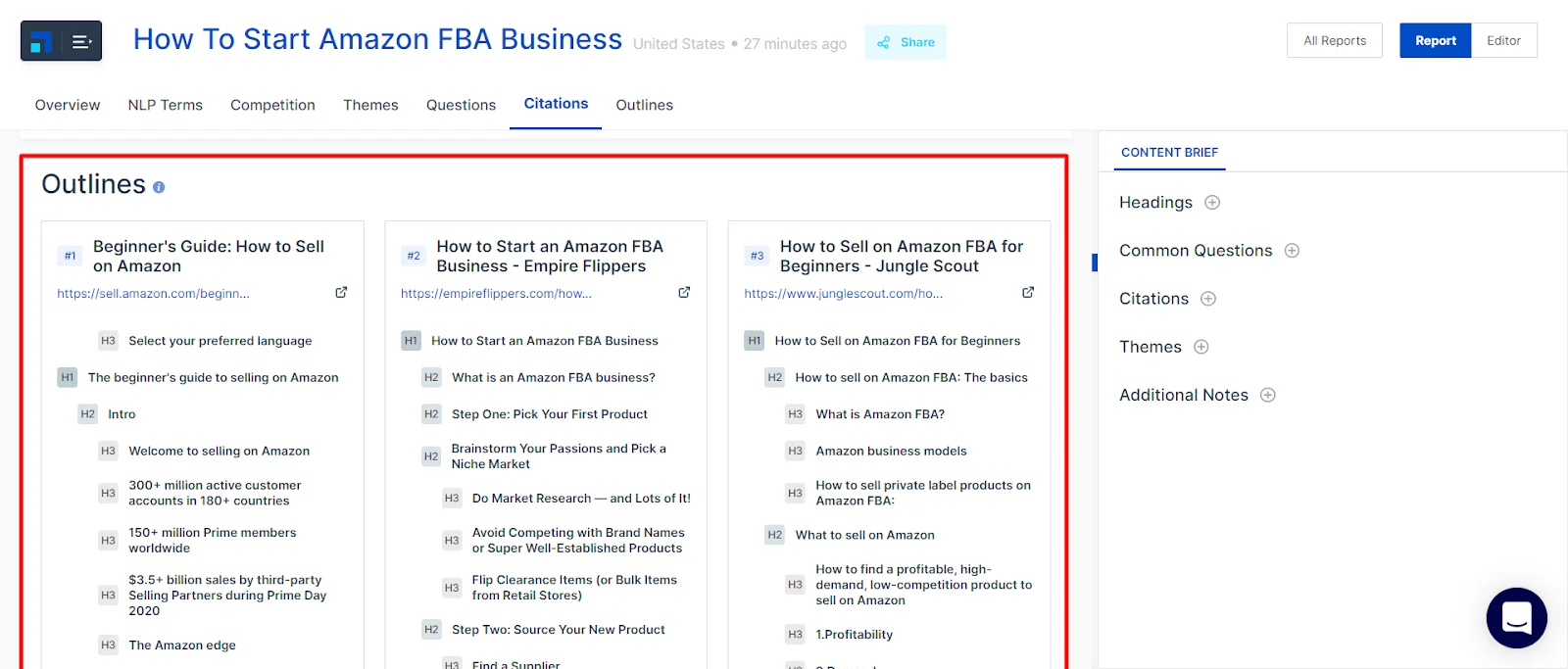Click '$3.5+ billion sales by third-party' heading
1568x669 pixels.
coord(227,595)
